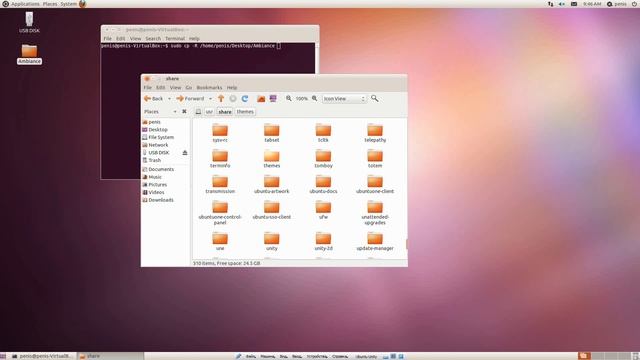The width and height of the screenshot is (640, 360).
Task: Select the USB DISK desktop icon
Action: (29, 22)
